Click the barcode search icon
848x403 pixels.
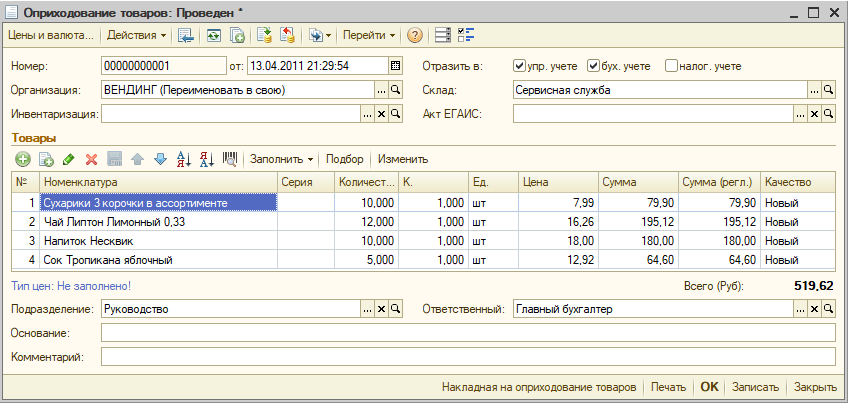pyautogui.click(x=230, y=159)
